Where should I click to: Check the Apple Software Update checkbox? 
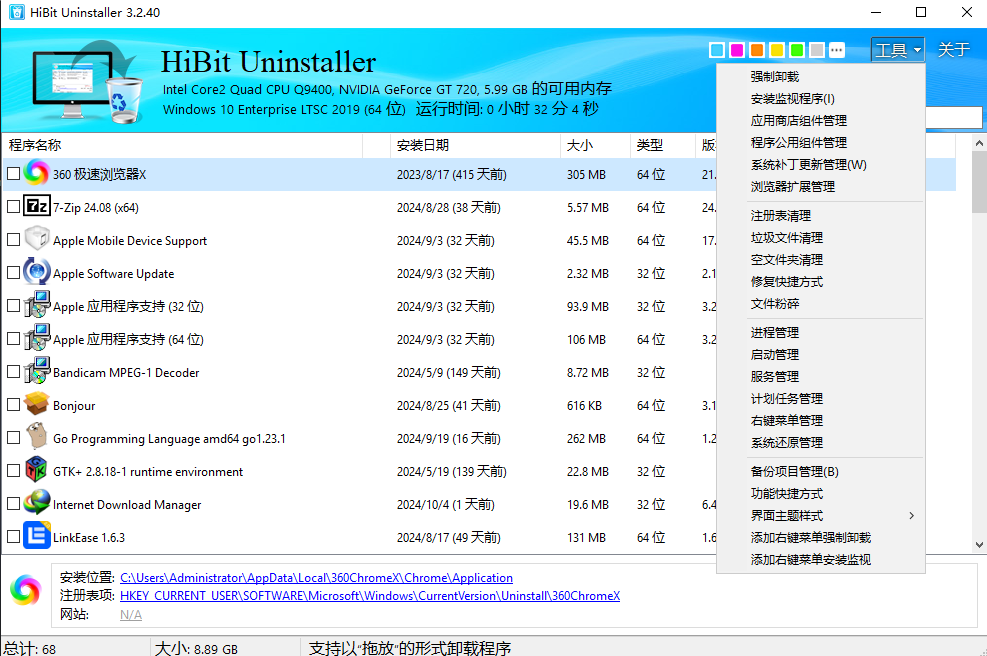pyautogui.click(x=13, y=273)
